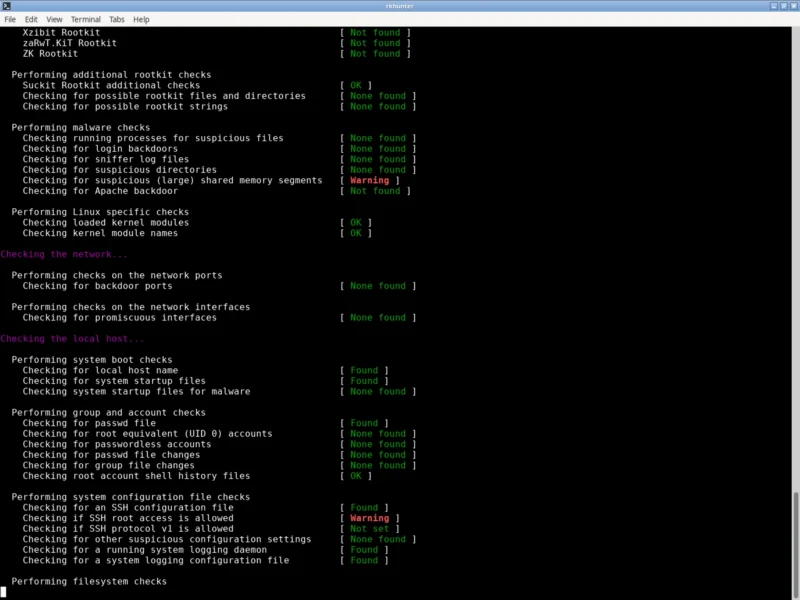The image size is (800, 600).
Task: Click 'Checking for an SSH configuration file'
Action: tap(128, 508)
